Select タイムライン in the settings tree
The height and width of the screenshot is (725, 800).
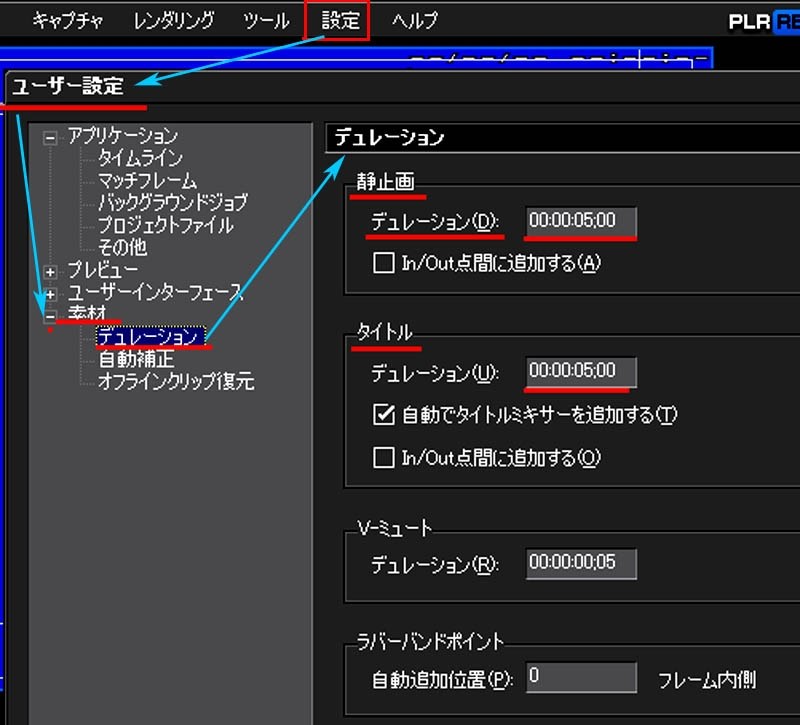pos(140,158)
